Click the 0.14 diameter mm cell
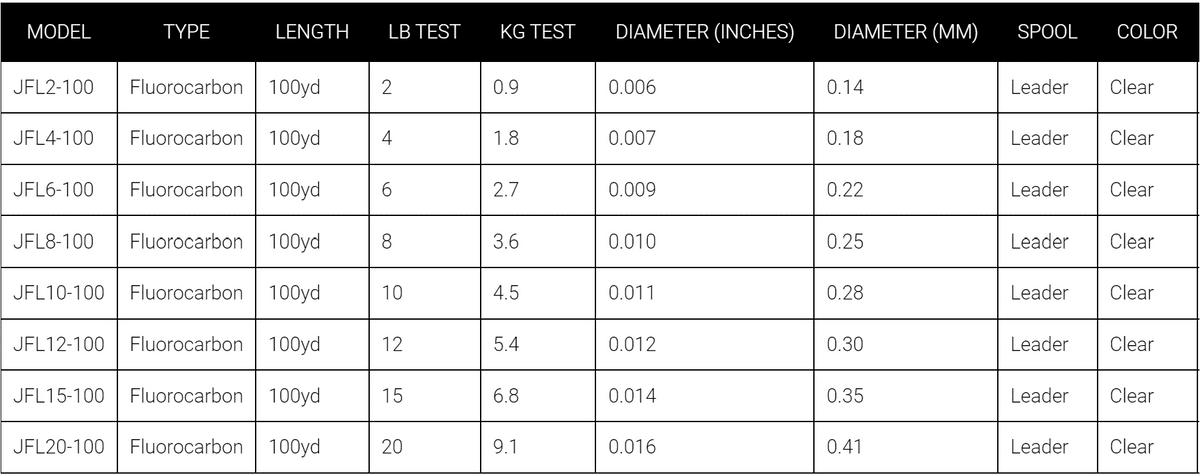This screenshot has width=1200, height=475. point(845,87)
